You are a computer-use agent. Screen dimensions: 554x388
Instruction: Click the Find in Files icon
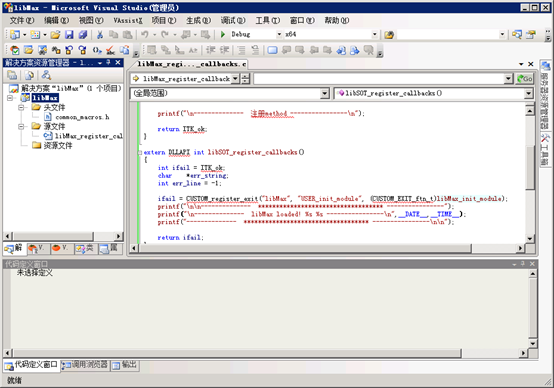click(389, 35)
